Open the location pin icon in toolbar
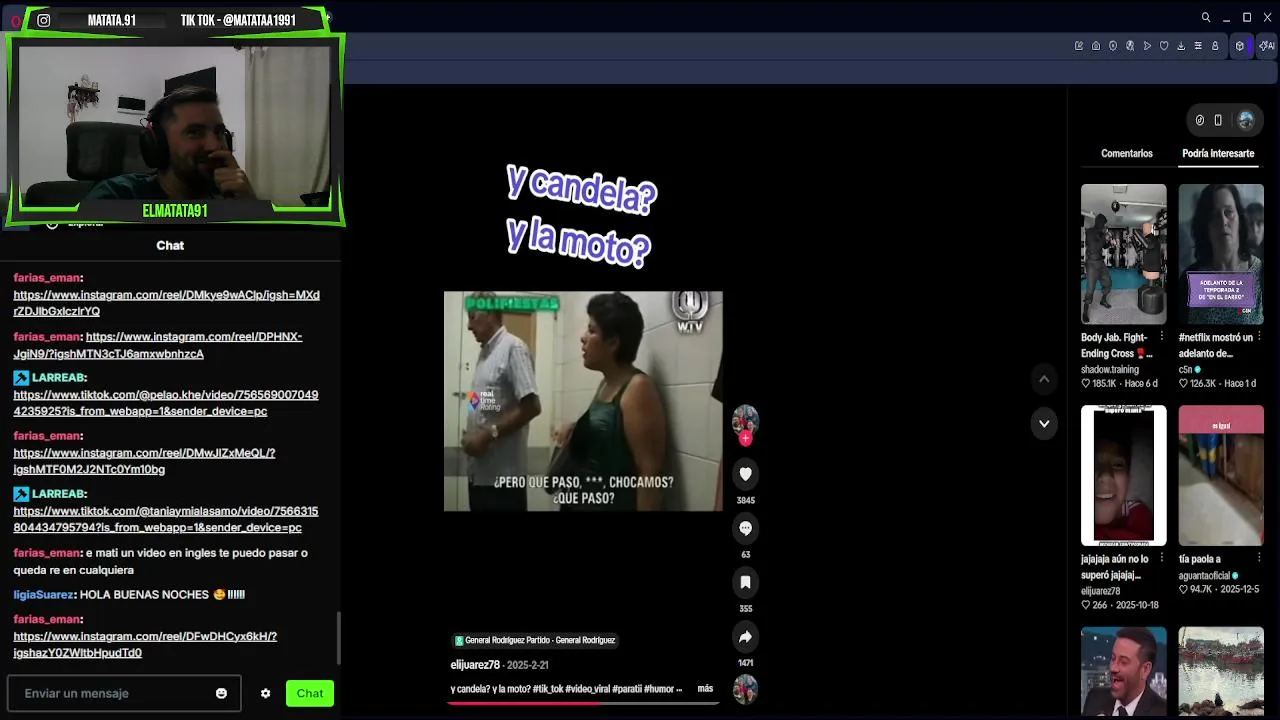The height and width of the screenshot is (720, 1280). (x=1113, y=46)
